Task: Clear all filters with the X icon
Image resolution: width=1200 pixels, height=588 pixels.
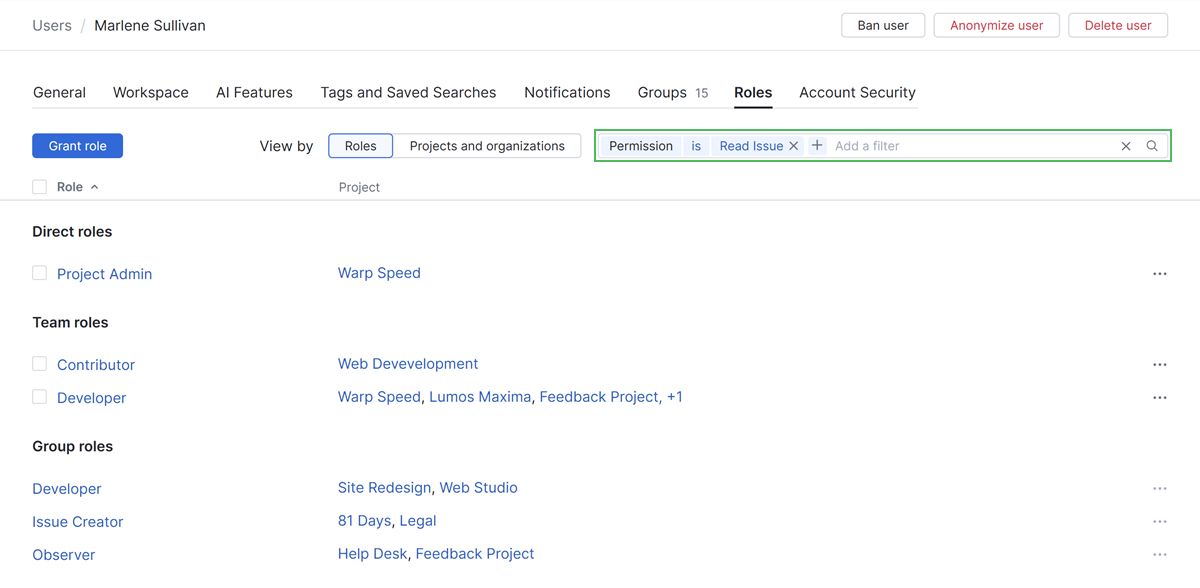Action: coord(1126,146)
